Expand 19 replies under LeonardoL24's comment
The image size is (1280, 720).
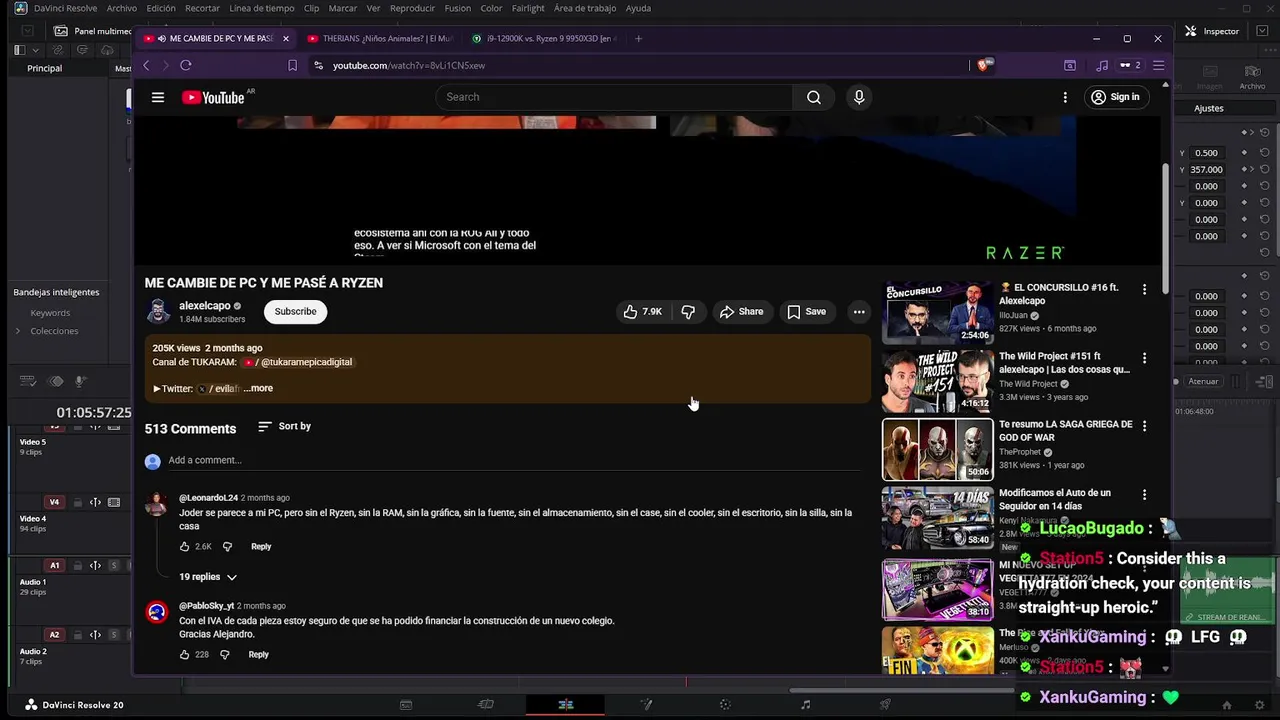[208, 577]
